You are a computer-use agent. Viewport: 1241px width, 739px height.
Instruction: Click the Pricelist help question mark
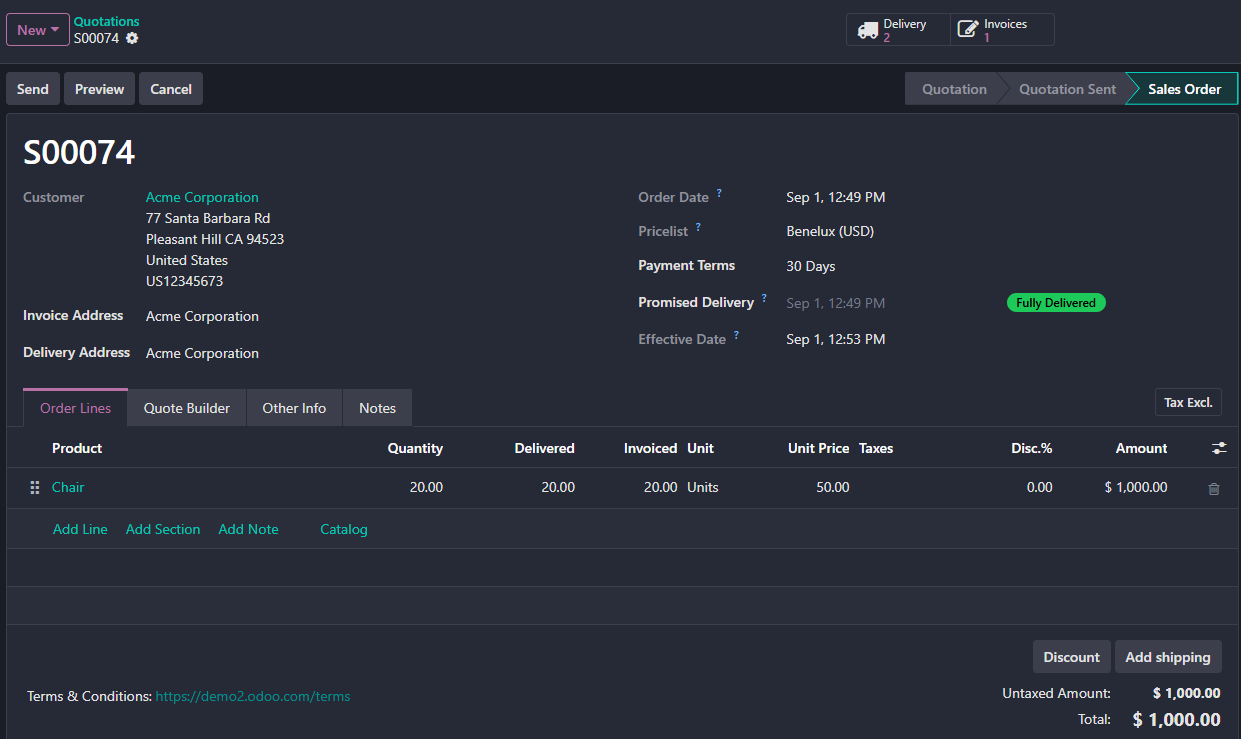click(x=698, y=227)
